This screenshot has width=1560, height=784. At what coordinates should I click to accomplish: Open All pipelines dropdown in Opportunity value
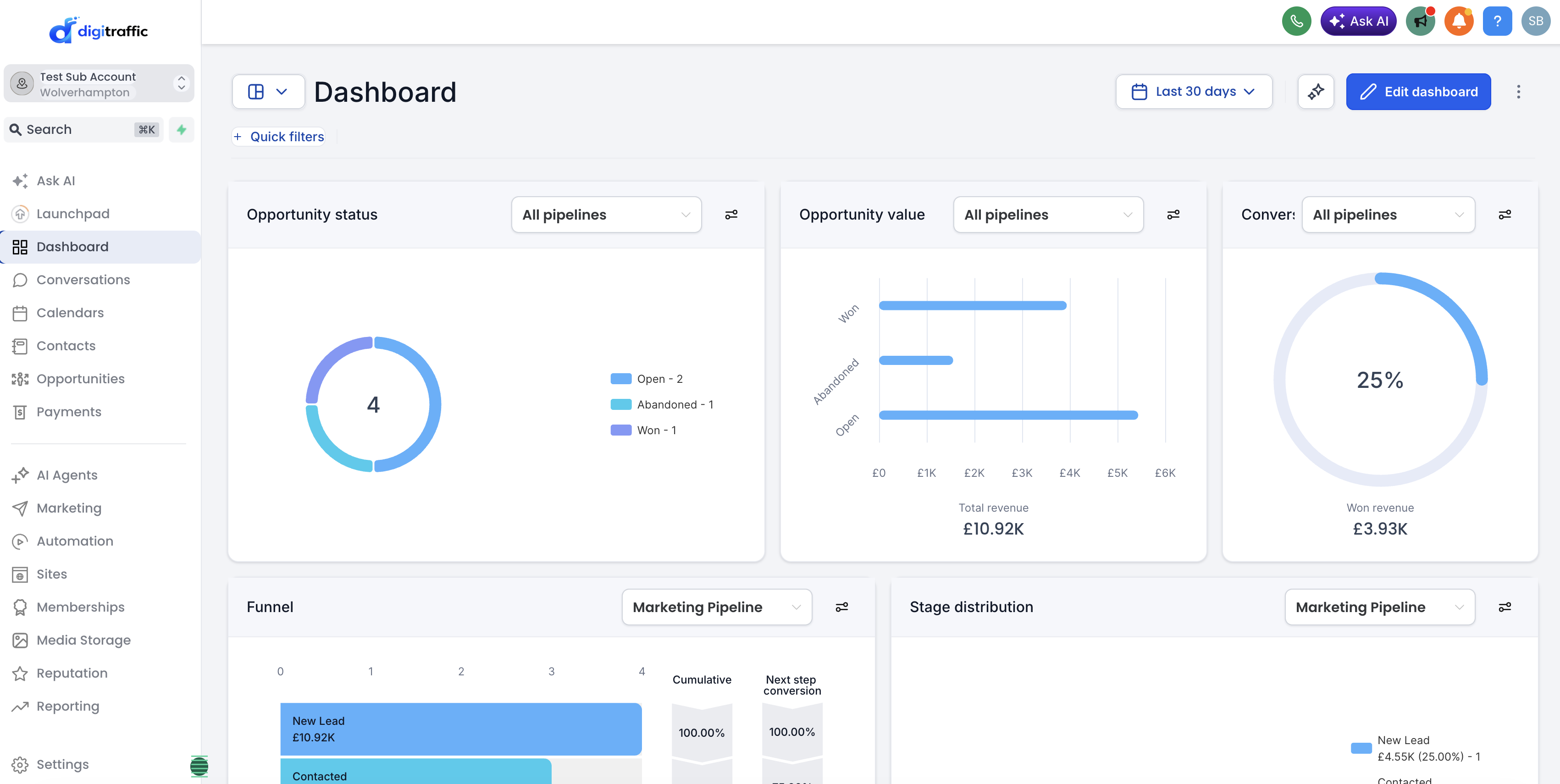[x=1048, y=214]
